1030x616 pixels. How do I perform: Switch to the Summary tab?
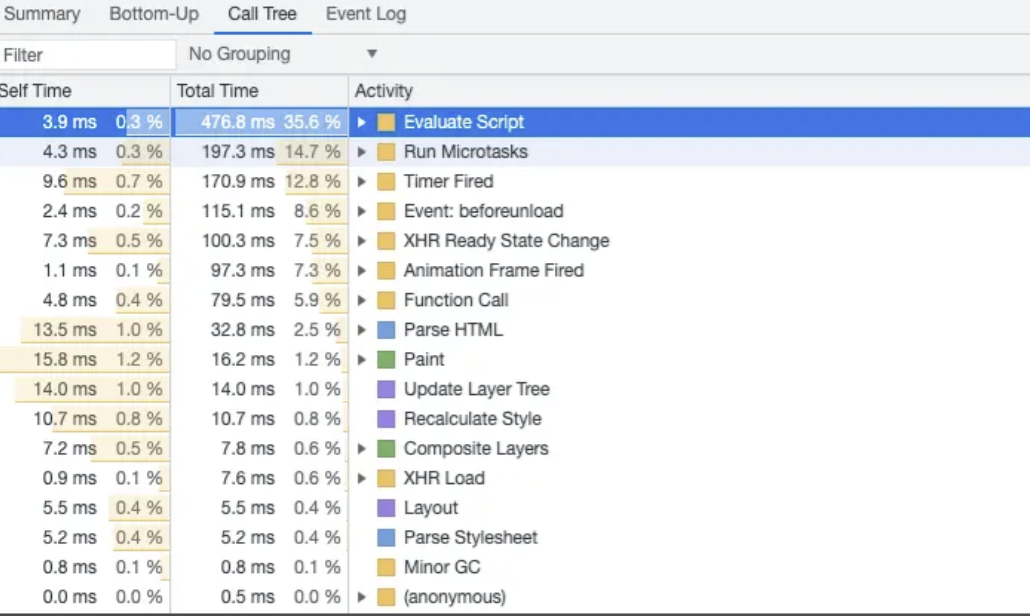click(x=41, y=14)
